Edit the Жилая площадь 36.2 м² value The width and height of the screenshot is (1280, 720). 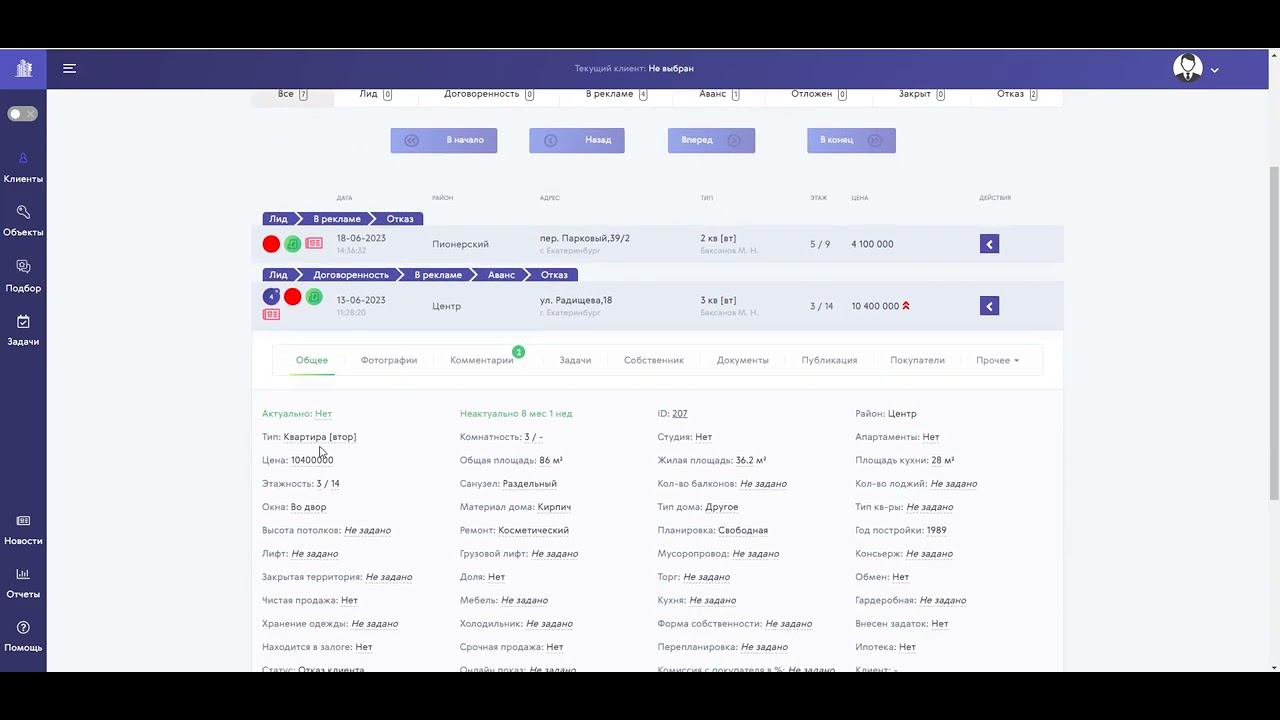751,460
